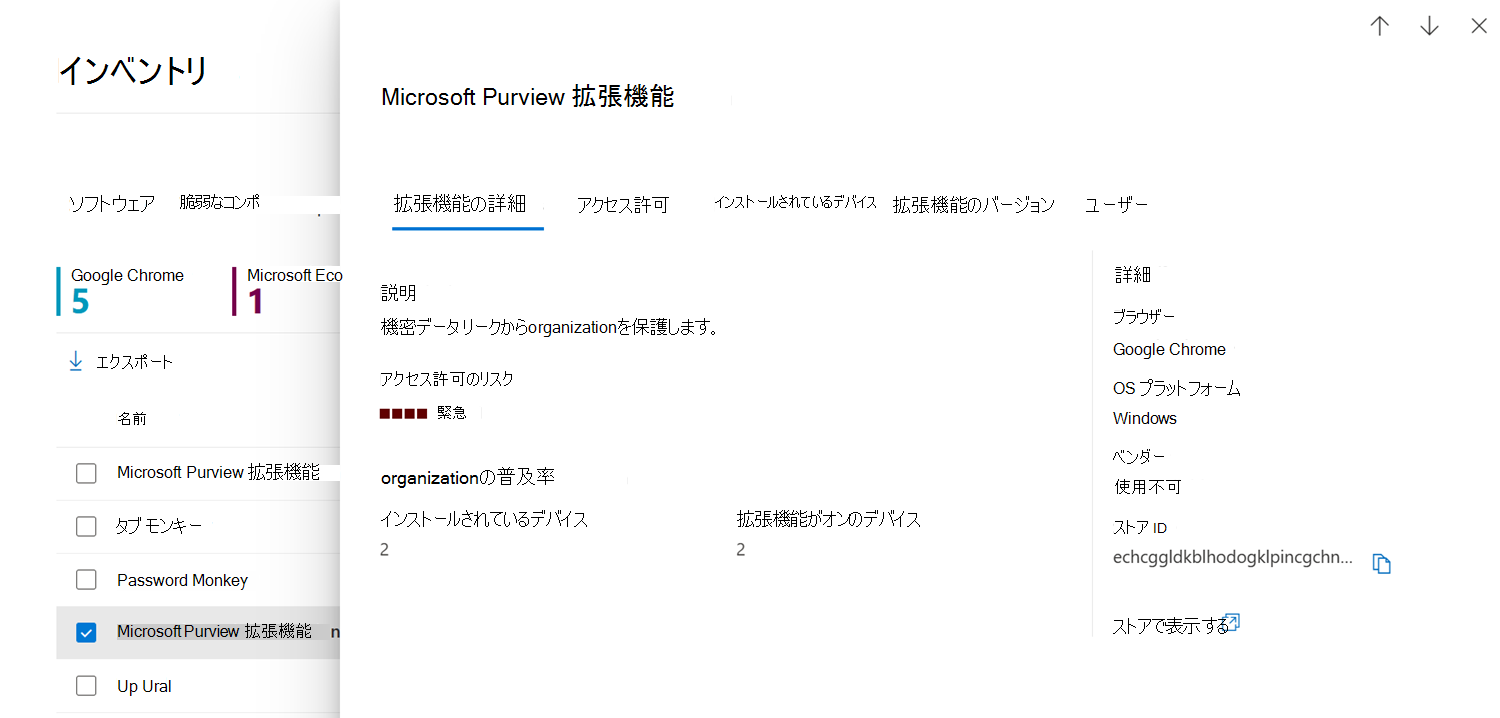Uncheck the selected Microsoft Purview 拡張機能 checkbox
Viewport: 1500px width, 718px height.
pyautogui.click(x=86, y=632)
